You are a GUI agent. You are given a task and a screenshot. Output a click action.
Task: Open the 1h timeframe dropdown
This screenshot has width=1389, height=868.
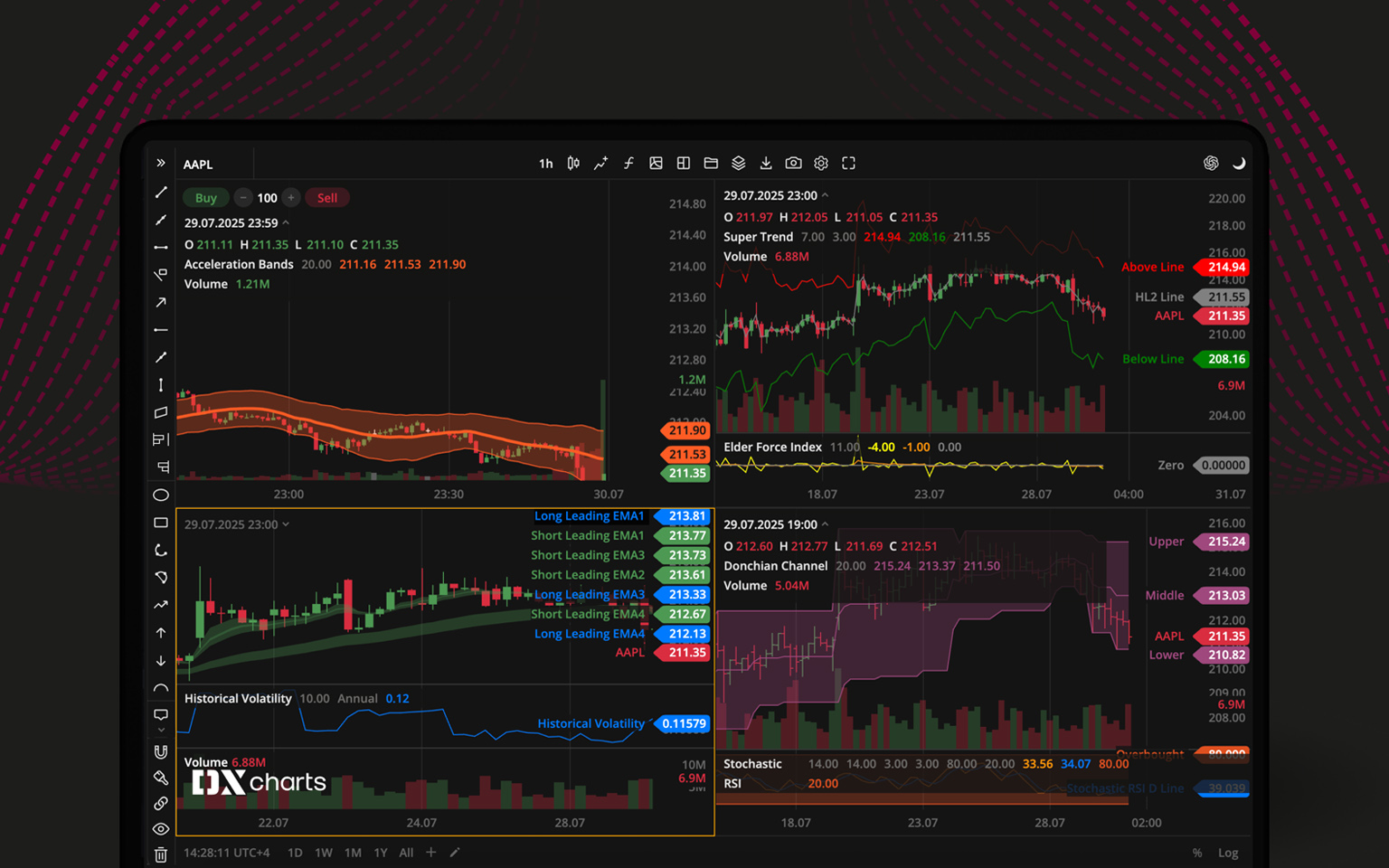(545, 164)
